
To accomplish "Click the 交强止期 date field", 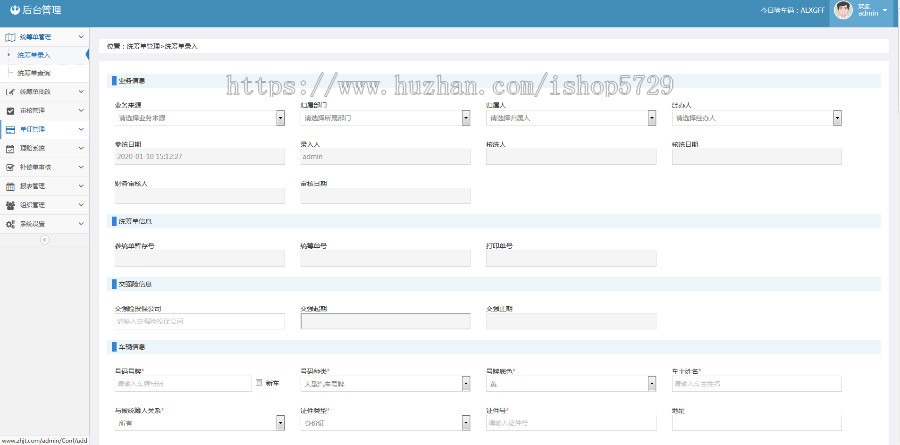I will (x=571, y=321).
